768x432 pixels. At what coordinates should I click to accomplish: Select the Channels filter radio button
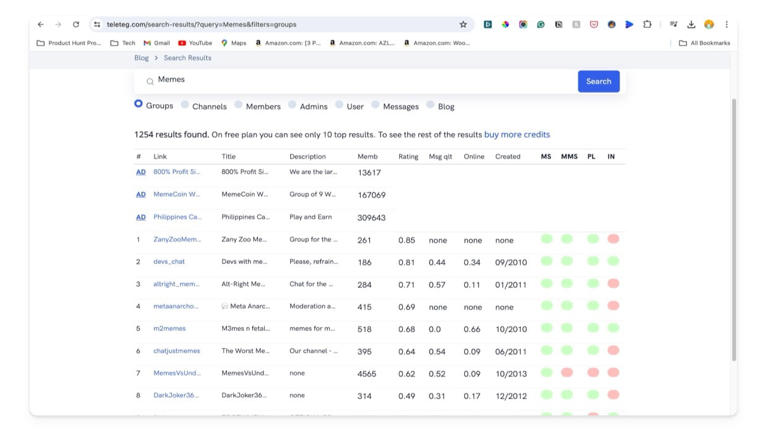click(185, 104)
